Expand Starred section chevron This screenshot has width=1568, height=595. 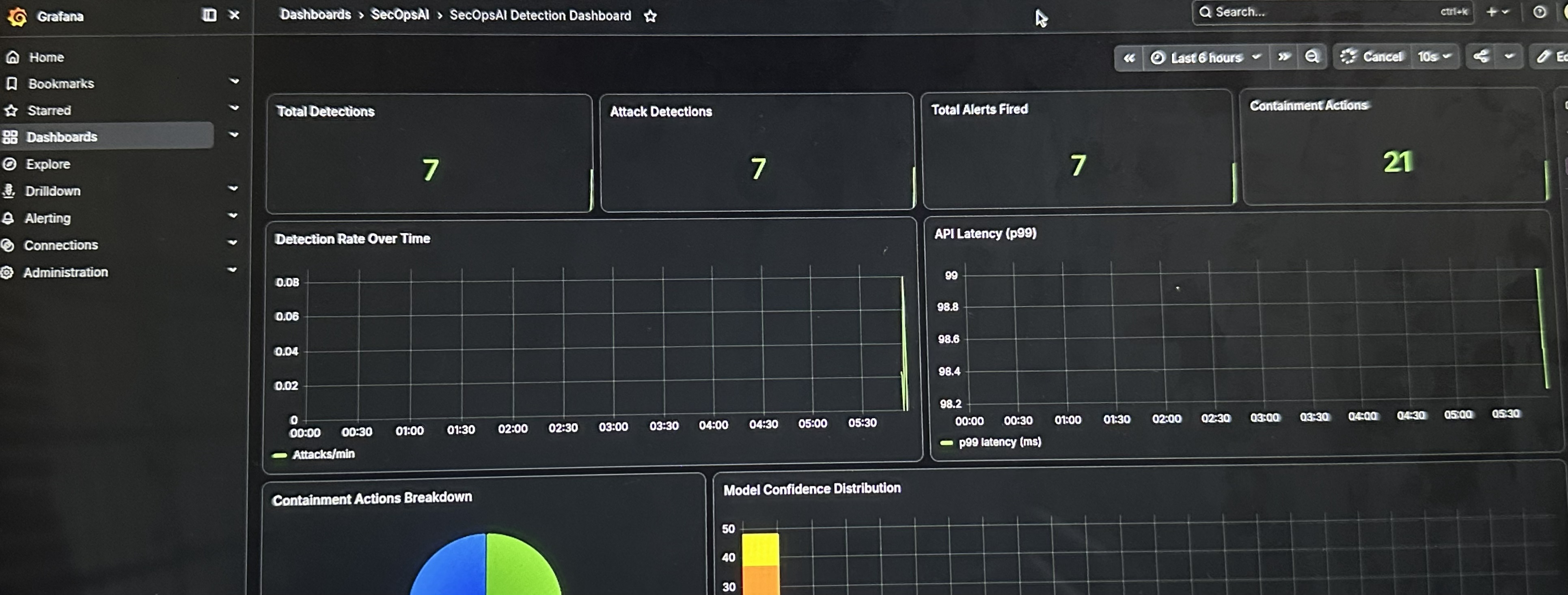(234, 108)
